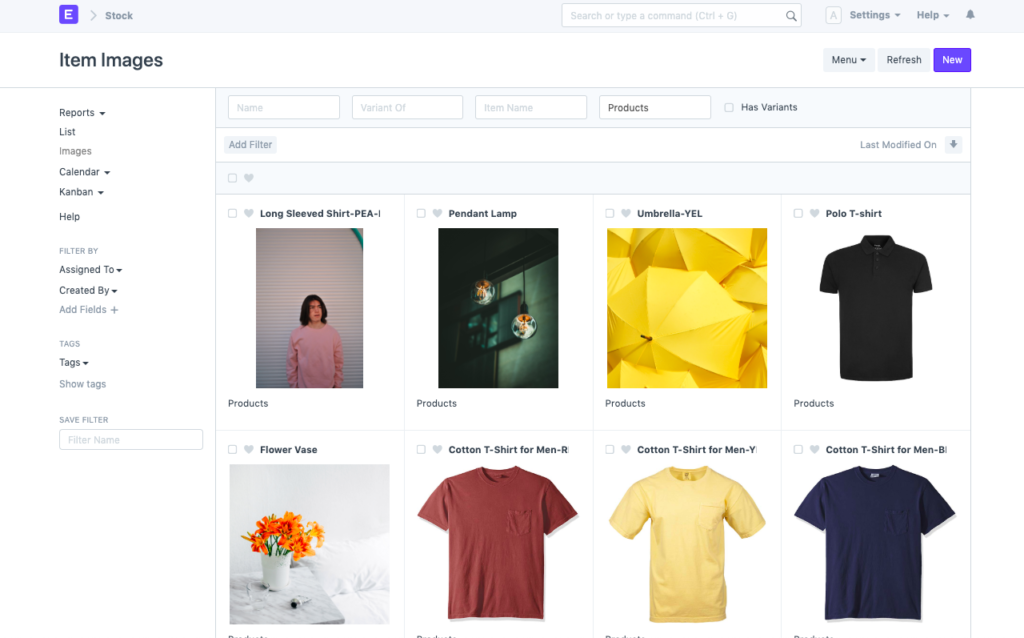
Task: Click the Add Fields plus icon
Action: [x=114, y=310]
